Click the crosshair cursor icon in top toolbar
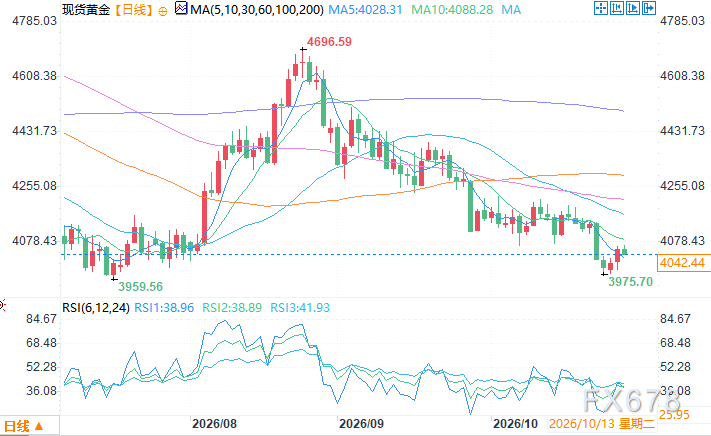The image size is (711, 436). [601, 8]
